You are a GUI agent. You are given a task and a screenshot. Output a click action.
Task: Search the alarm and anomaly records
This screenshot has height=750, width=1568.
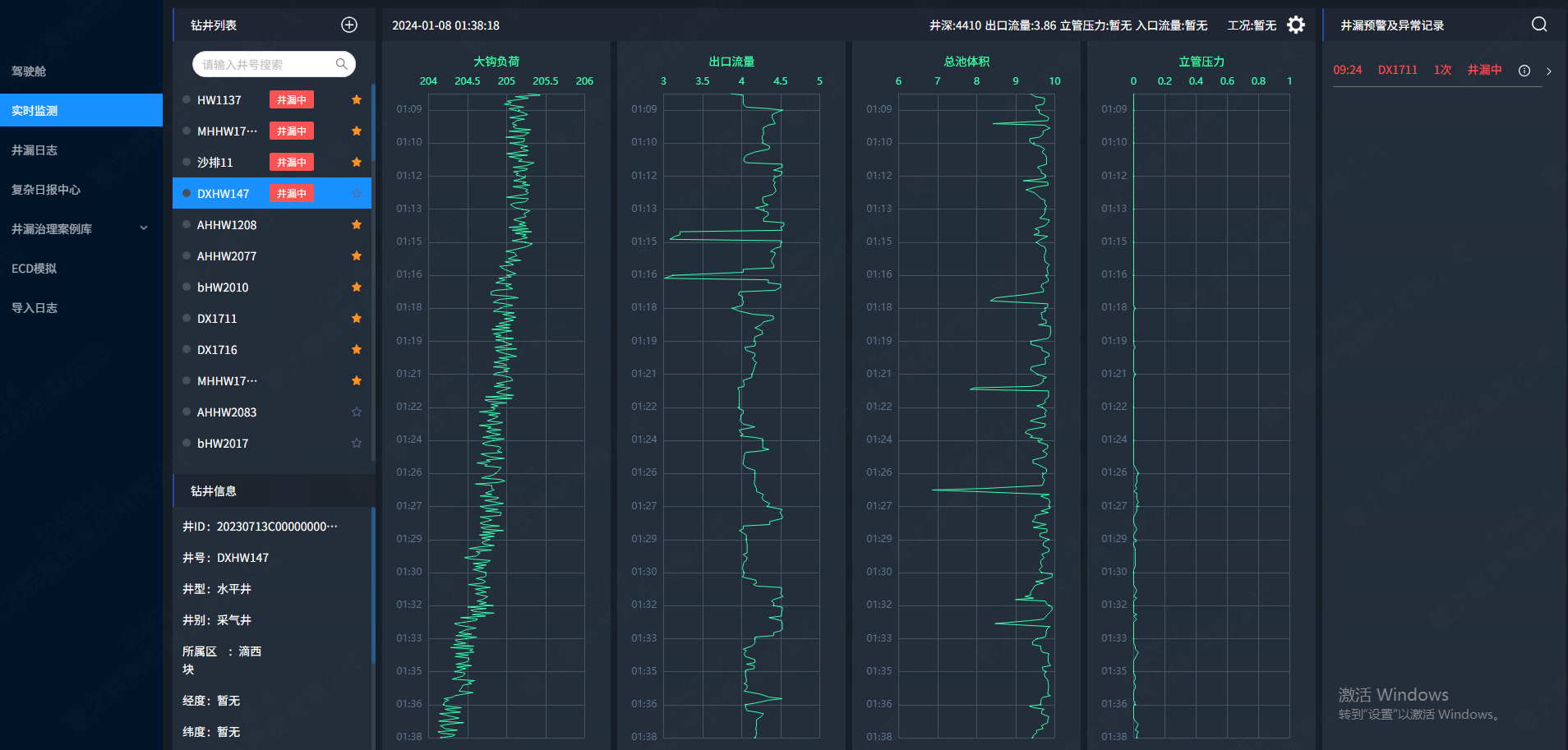pos(1539,25)
